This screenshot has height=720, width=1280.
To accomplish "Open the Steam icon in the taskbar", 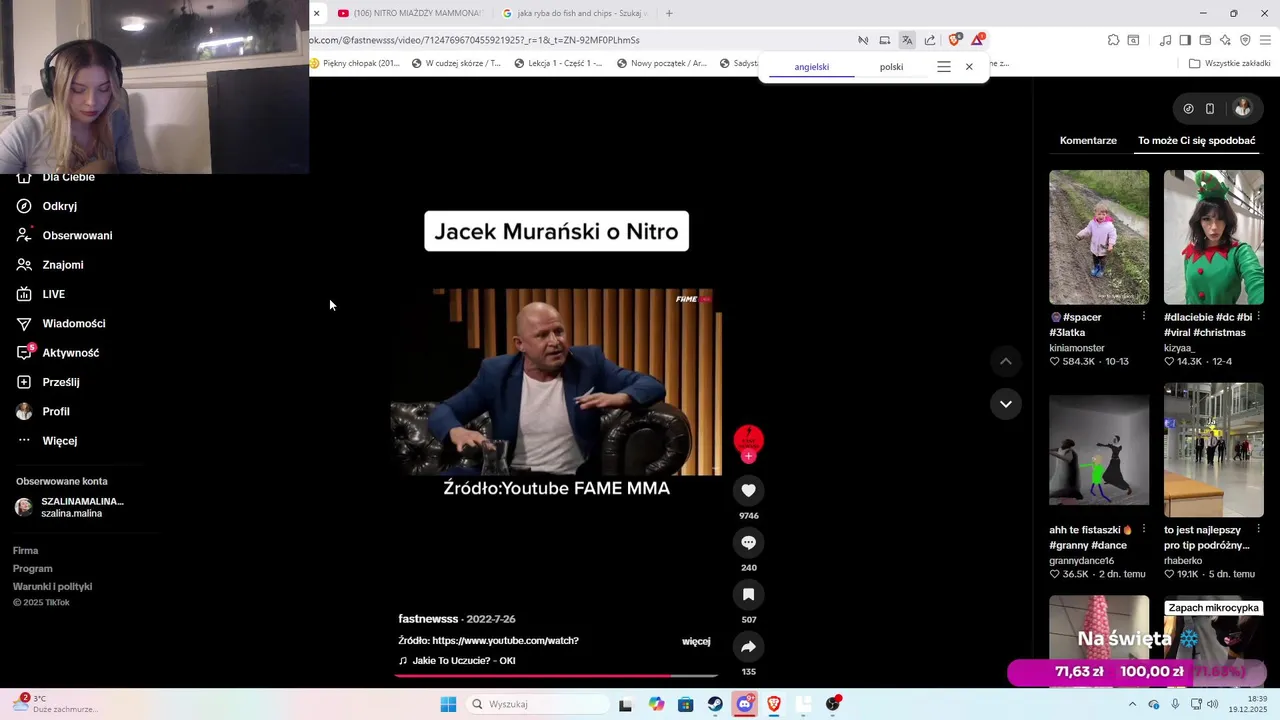I will 715,704.
